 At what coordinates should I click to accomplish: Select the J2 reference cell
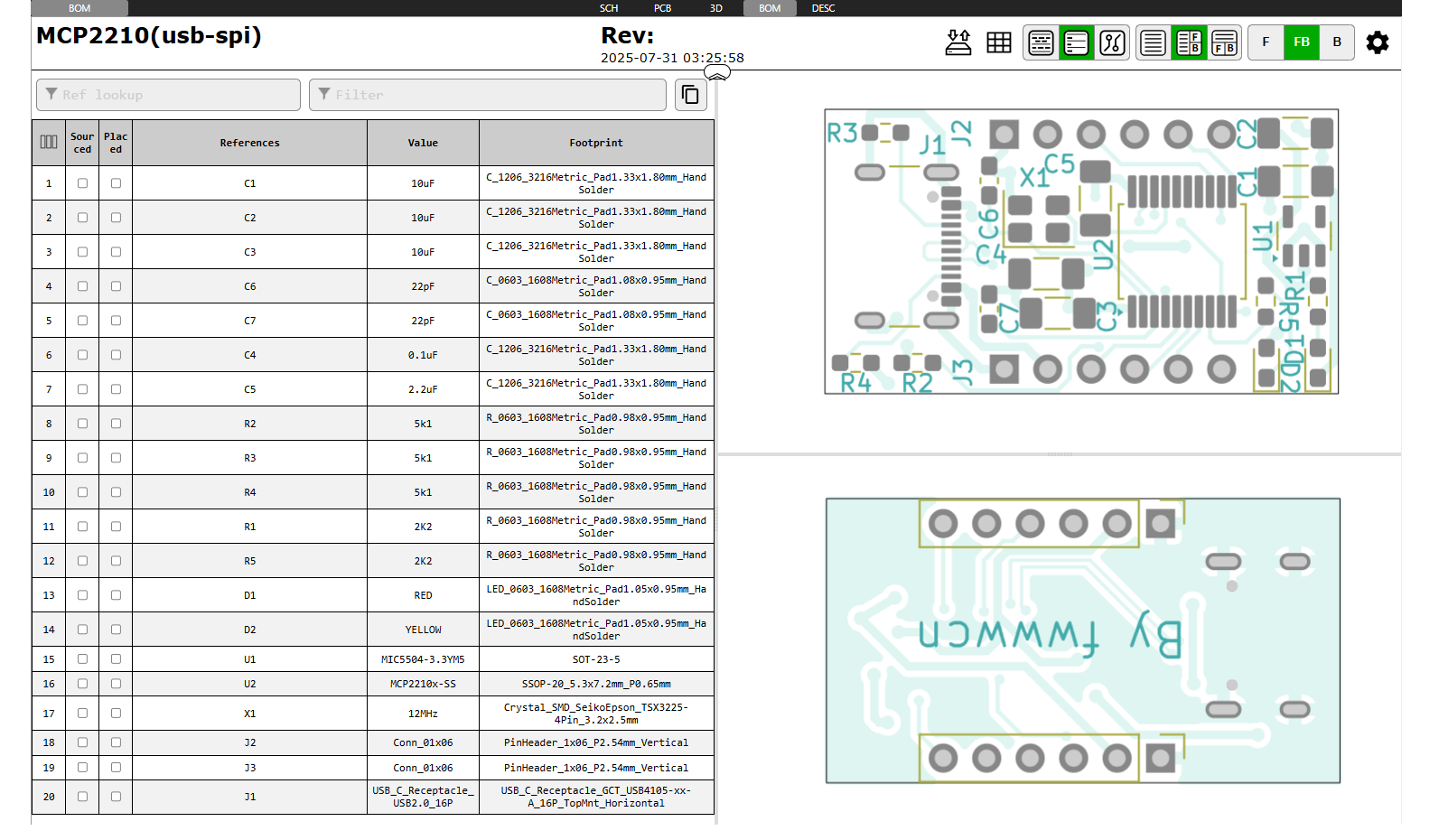coord(250,742)
